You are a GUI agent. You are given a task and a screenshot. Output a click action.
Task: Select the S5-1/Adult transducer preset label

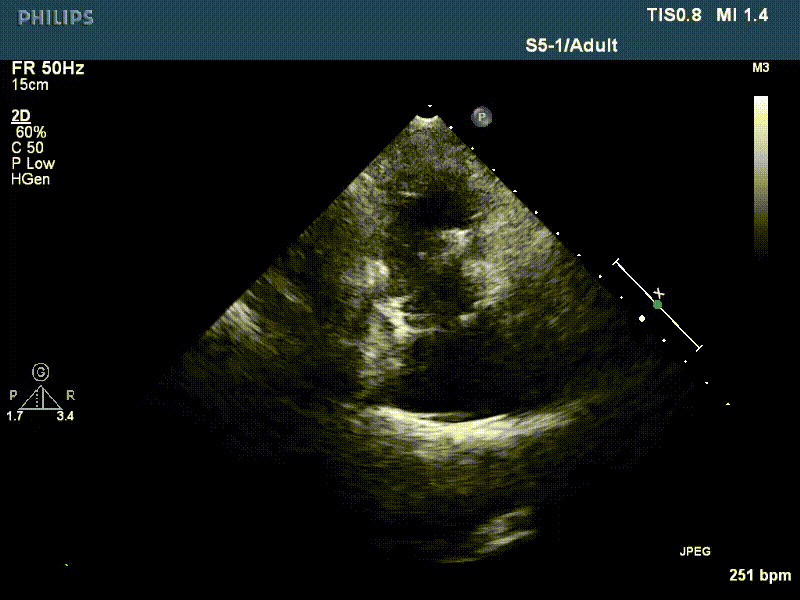click(572, 46)
